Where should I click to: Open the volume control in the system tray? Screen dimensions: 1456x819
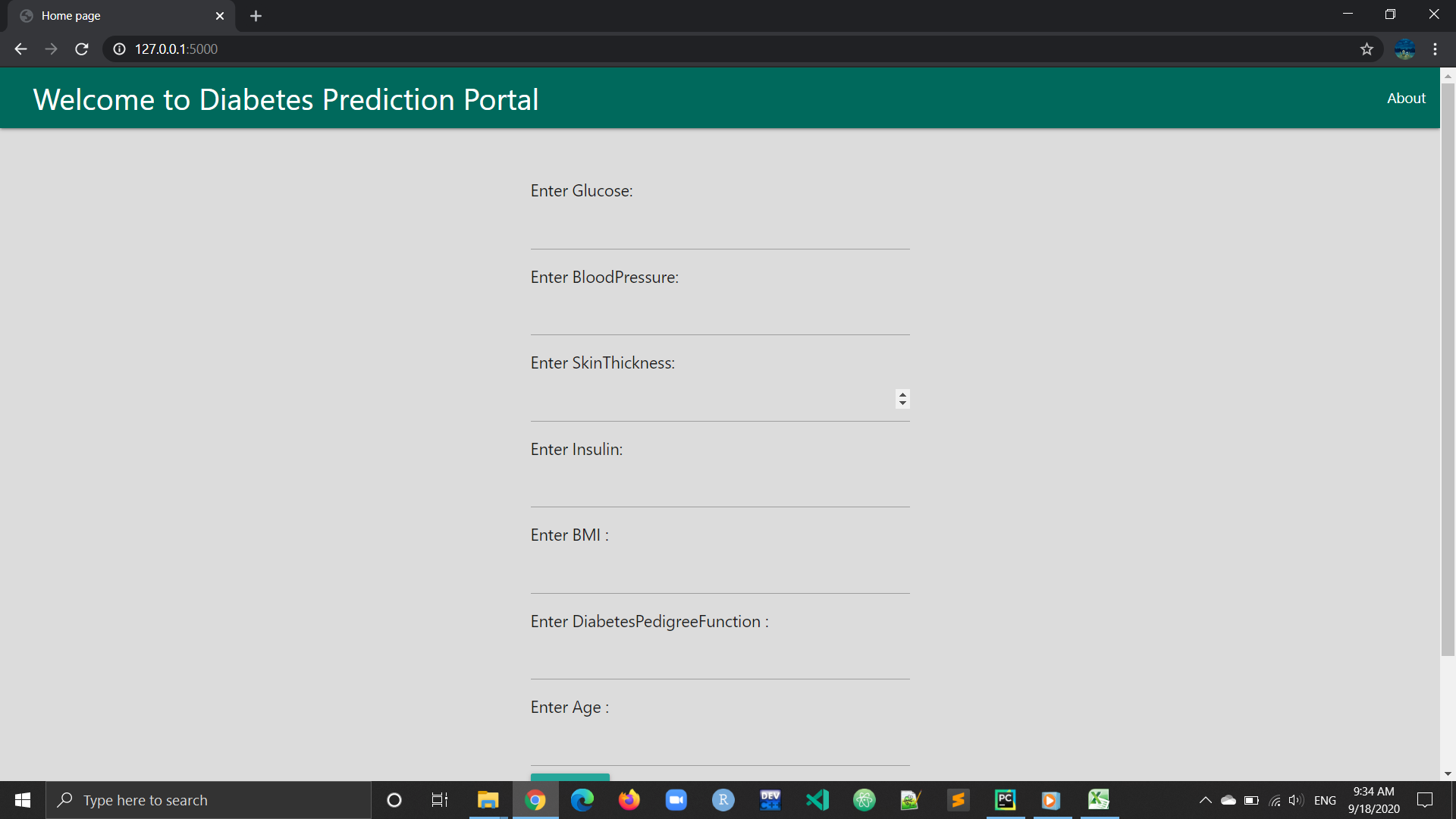[1296, 800]
